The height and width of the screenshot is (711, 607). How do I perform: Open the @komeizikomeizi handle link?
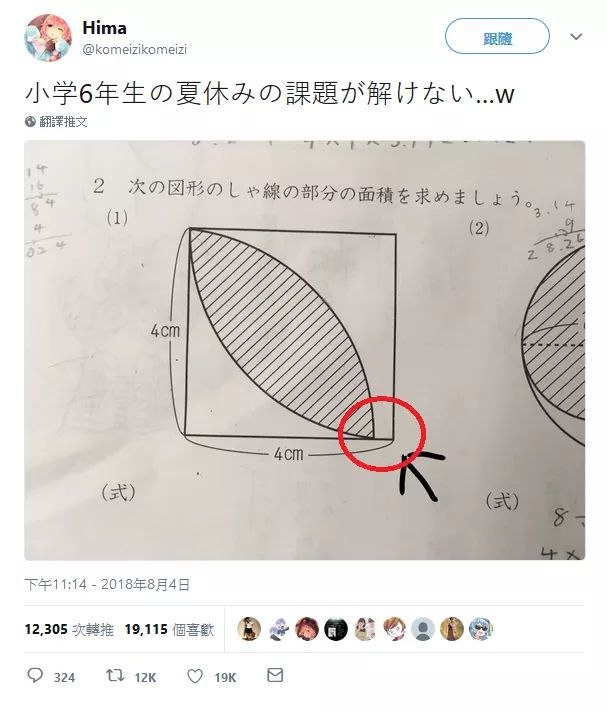(134, 49)
